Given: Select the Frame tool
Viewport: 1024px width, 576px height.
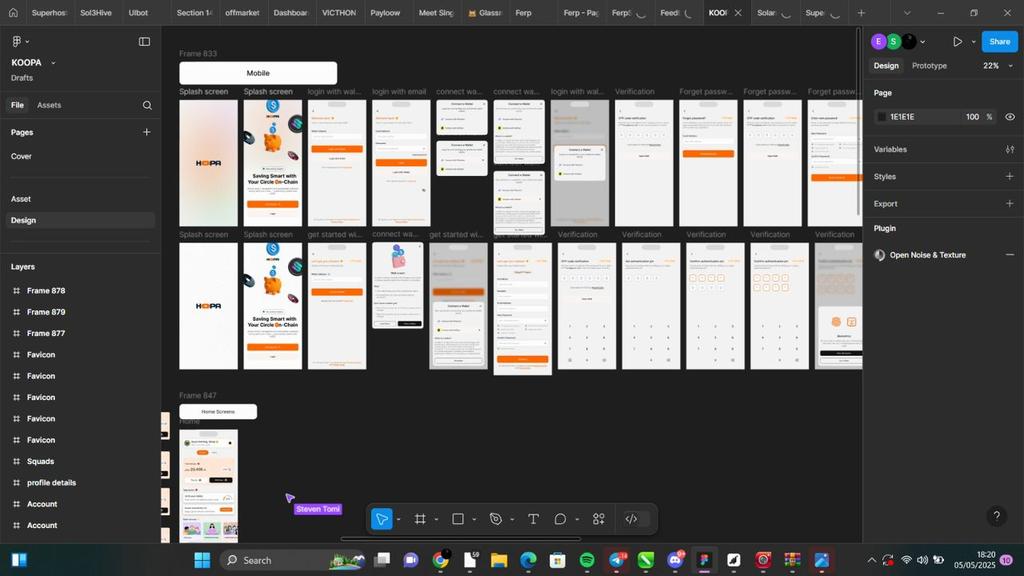Looking at the screenshot, I should (x=420, y=519).
